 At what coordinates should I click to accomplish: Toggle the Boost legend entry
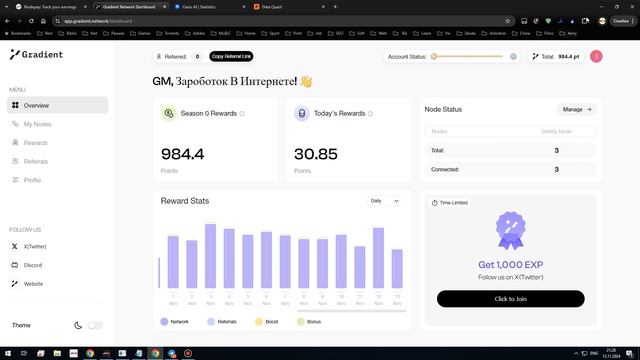tap(267, 322)
